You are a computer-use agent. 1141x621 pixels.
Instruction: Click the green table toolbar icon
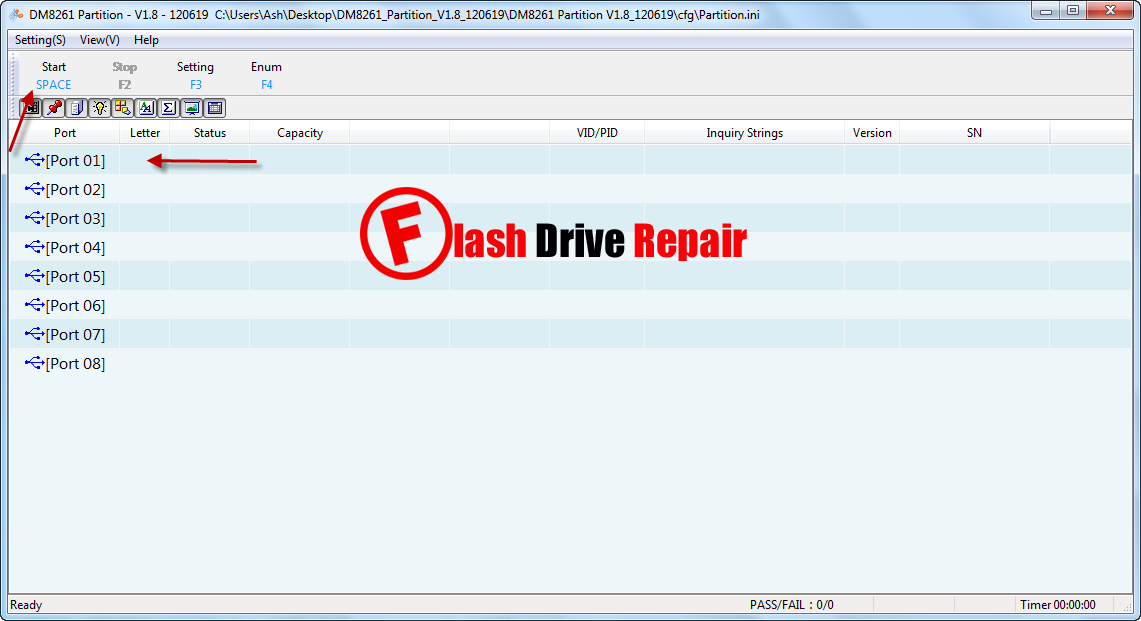[215, 108]
